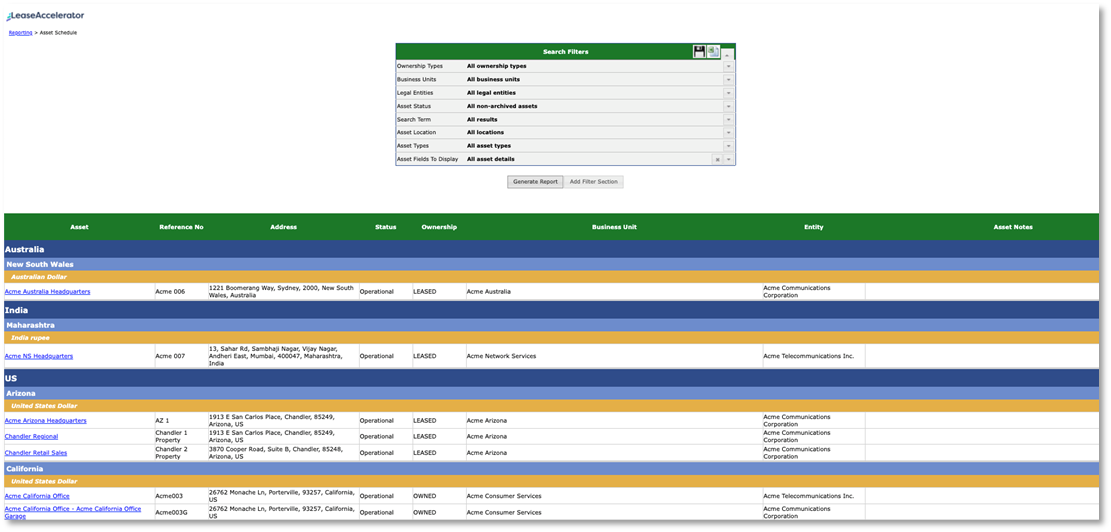Image resolution: width=1111 pixels, height=532 pixels.
Task: Open the Search Term dropdown
Action: click(728, 120)
